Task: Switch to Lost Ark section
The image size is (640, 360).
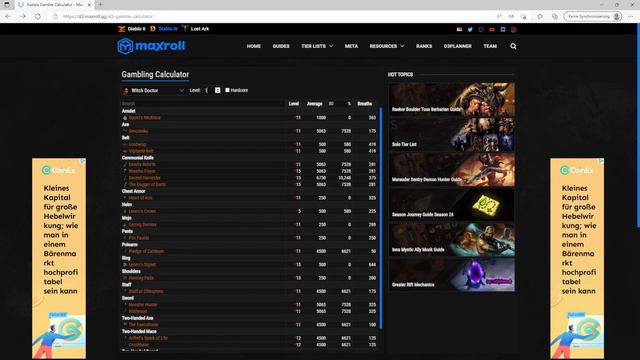Action: coord(196,29)
